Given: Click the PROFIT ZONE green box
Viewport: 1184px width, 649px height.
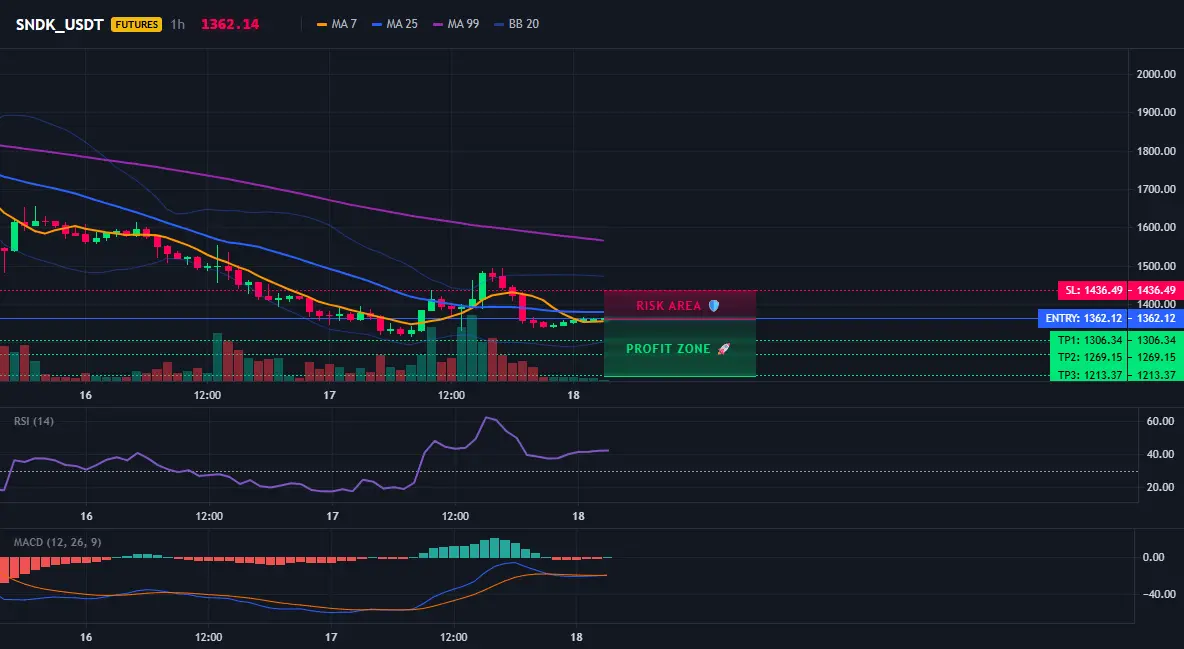Looking at the screenshot, I should pyautogui.click(x=680, y=348).
